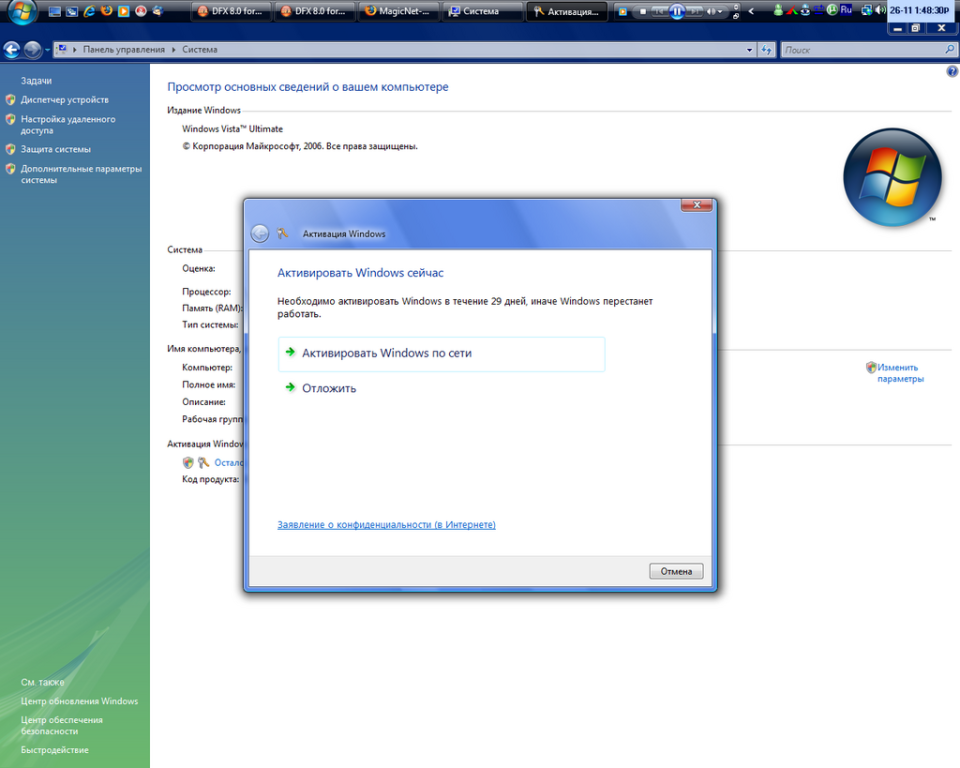The height and width of the screenshot is (768, 960).
Task: Switch to MagicNet taskbar window
Action: (x=397, y=11)
